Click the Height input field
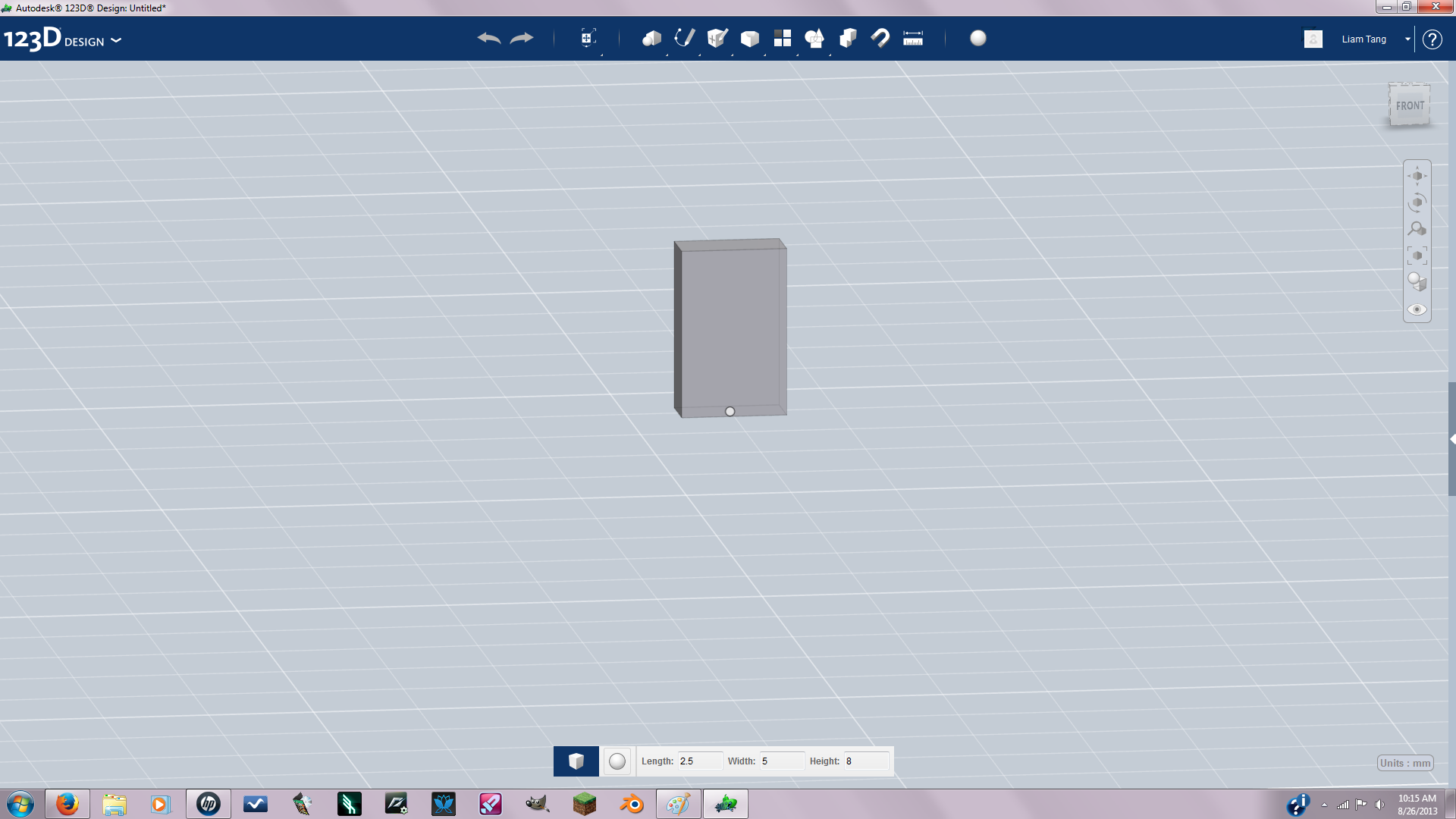Image resolution: width=1456 pixels, height=819 pixels. [x=866, y=761]
